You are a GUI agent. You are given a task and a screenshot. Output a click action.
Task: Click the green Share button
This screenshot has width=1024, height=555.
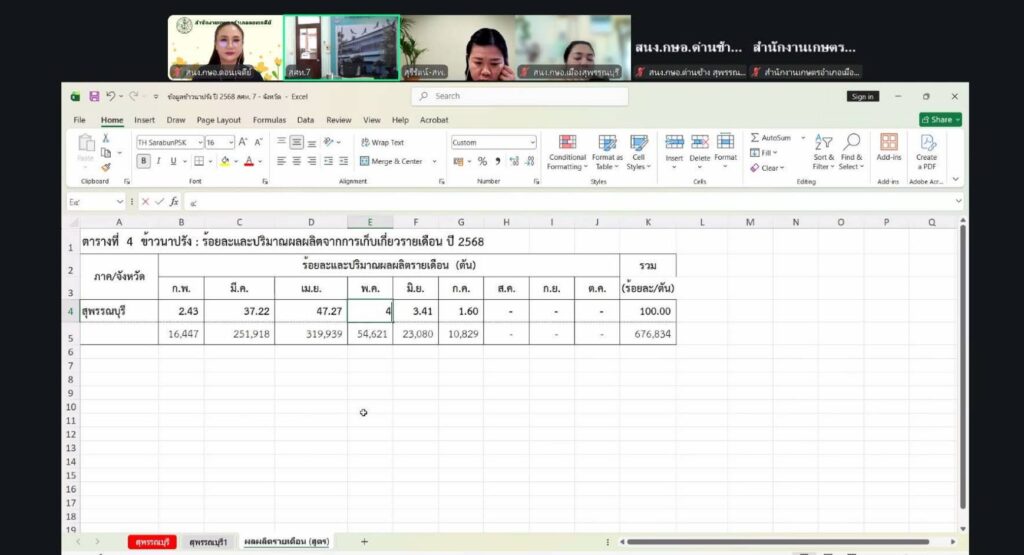click(940, 120)
